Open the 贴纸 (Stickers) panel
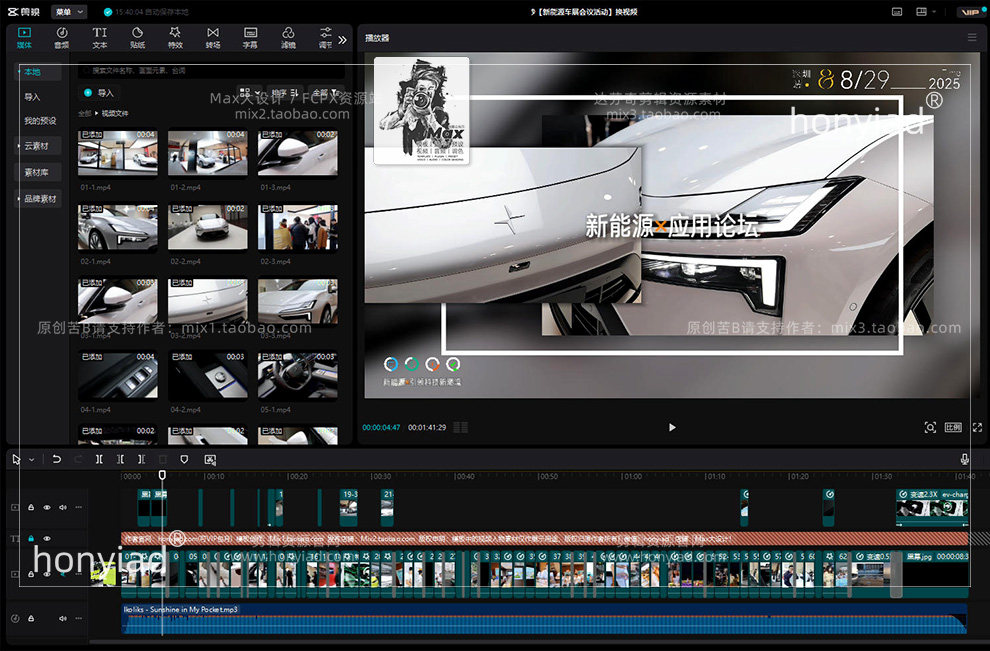The height and width of the screenshot is (651, 990). click(137, 38)
